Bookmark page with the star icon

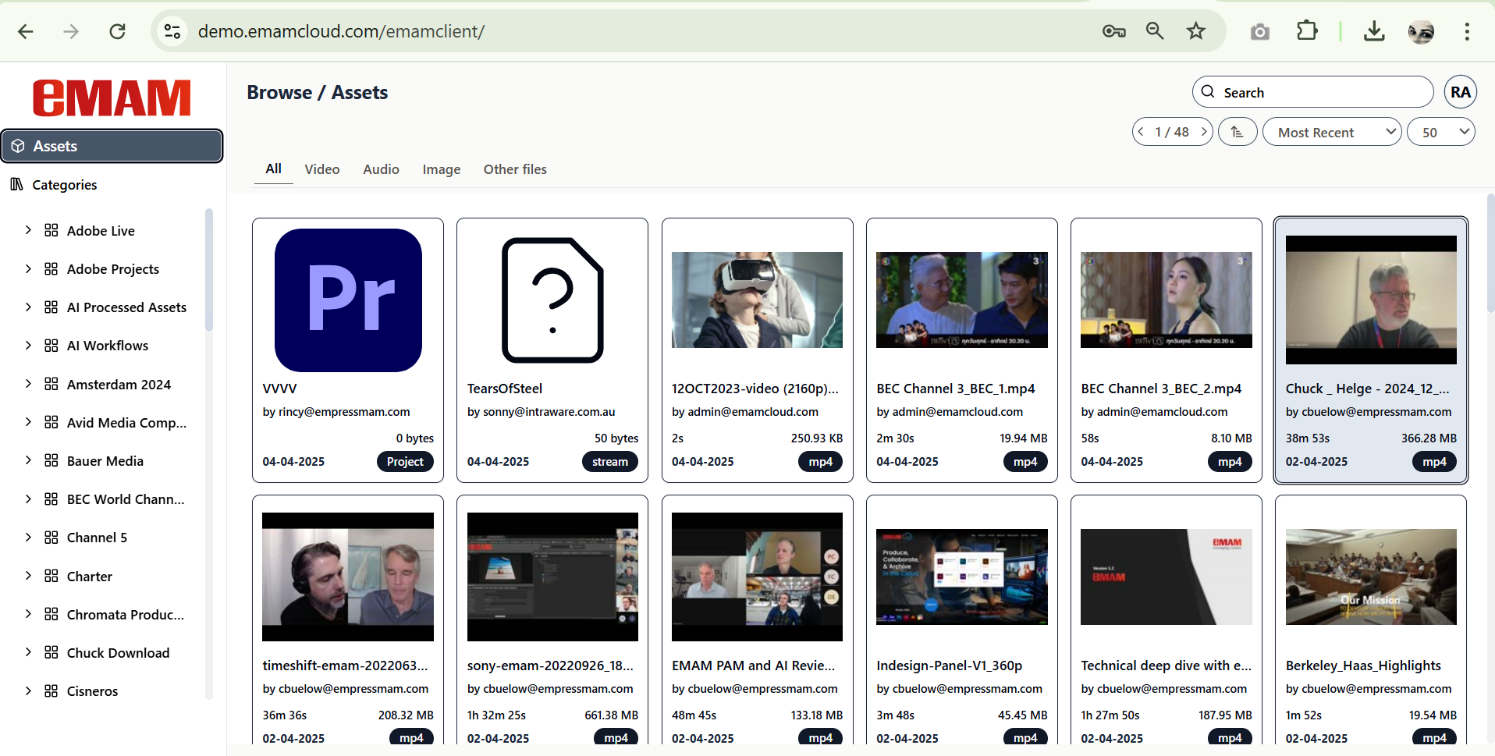pos(1196,31)
